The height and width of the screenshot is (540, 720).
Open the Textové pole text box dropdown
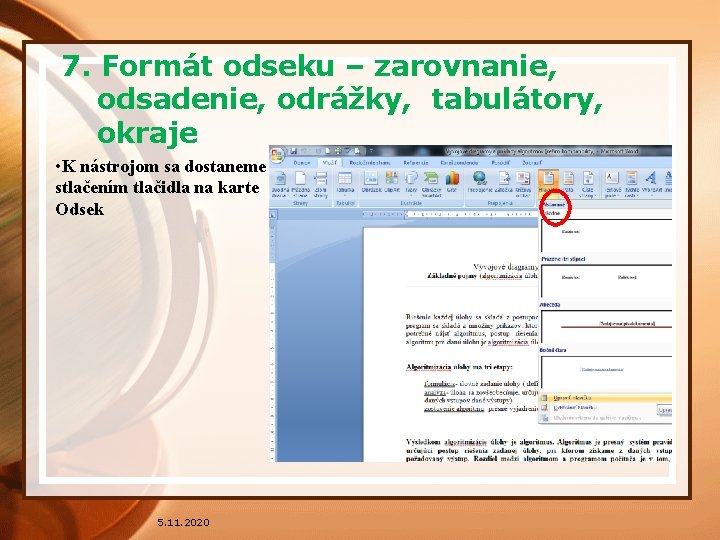pos(612,184)
